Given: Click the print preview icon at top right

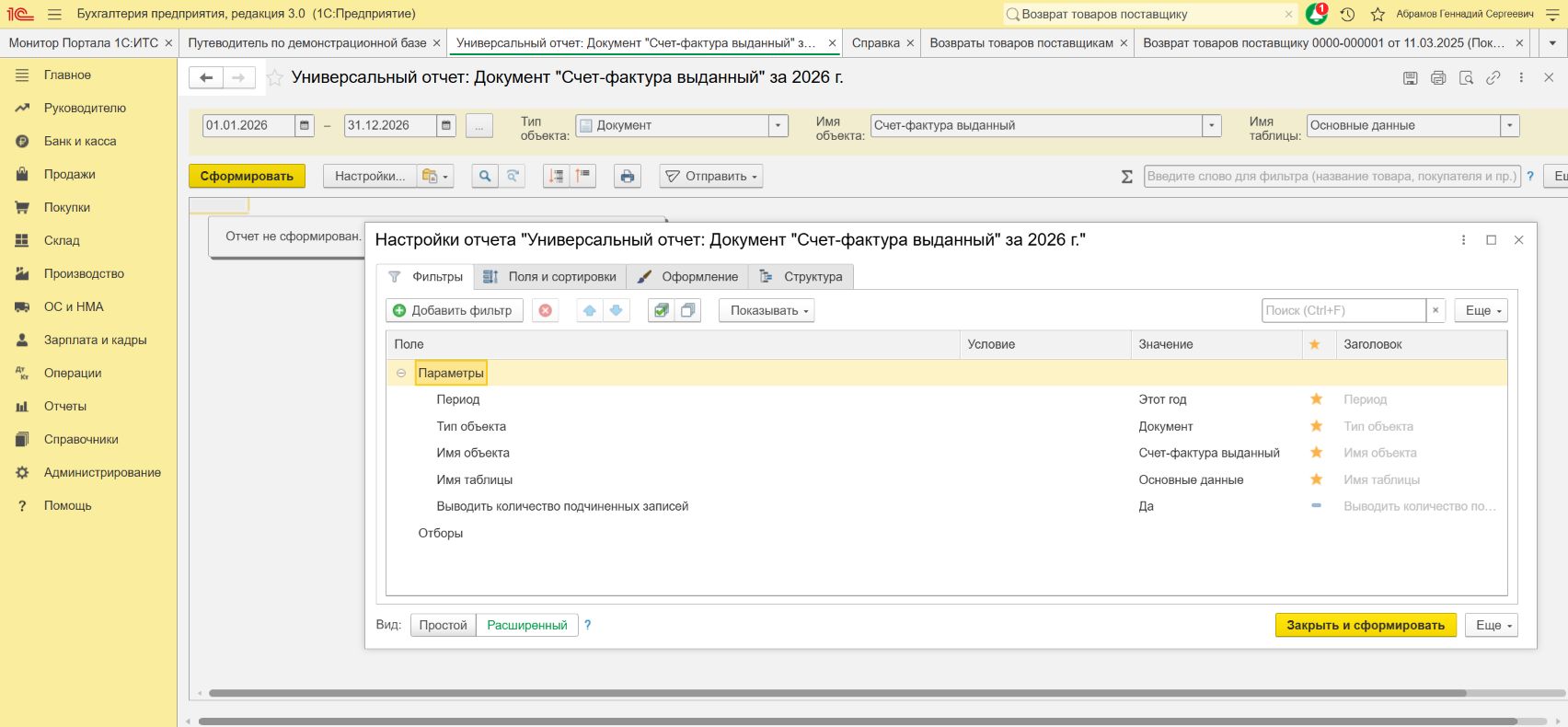Looking at the screenshot, I should [x=1466, y=78].
